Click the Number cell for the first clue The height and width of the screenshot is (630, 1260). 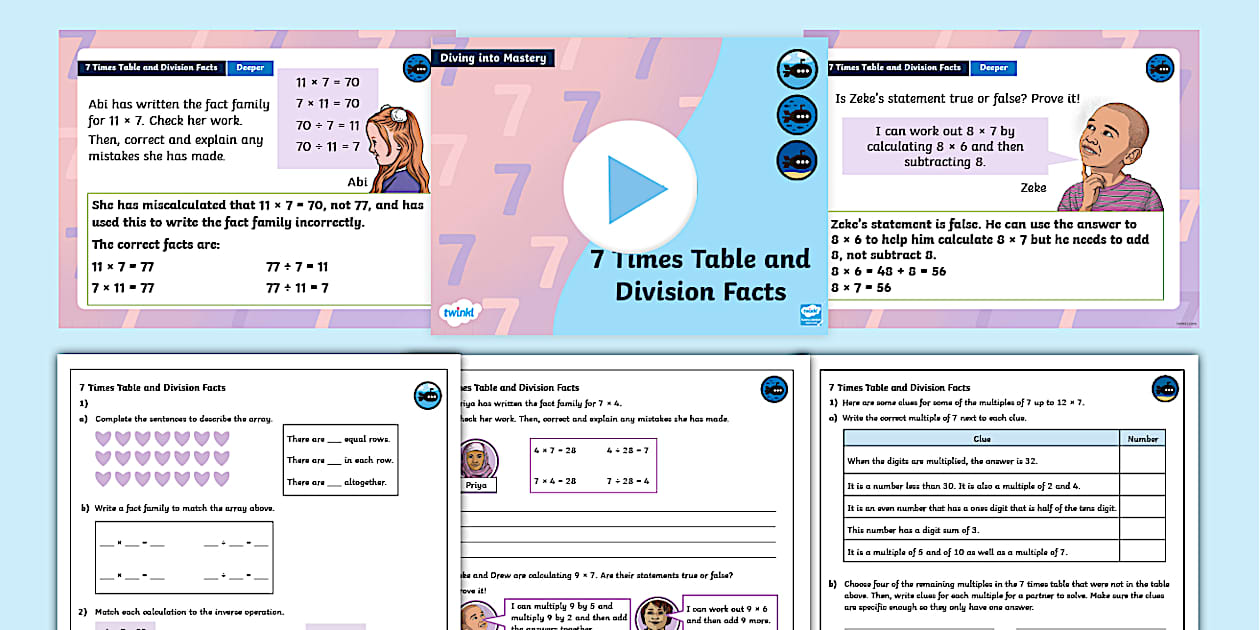1142,461
